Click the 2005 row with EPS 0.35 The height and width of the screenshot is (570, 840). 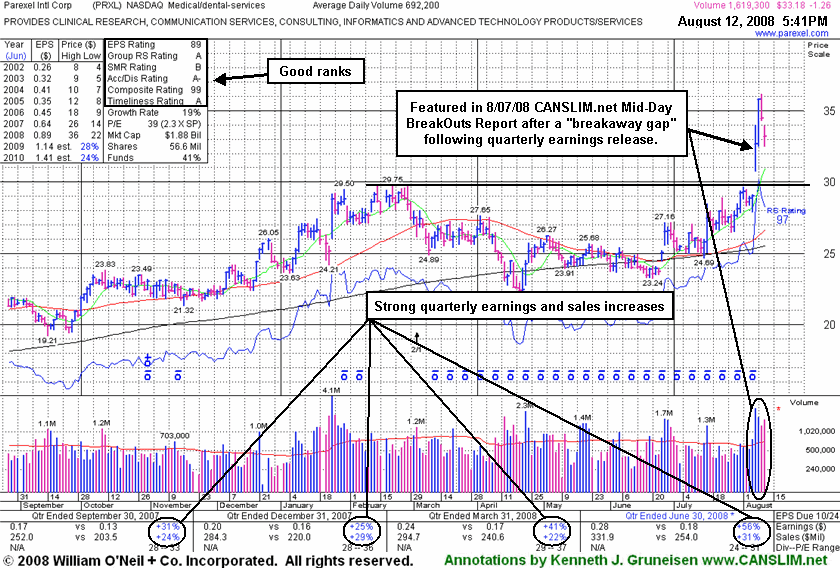coord(52,101)
